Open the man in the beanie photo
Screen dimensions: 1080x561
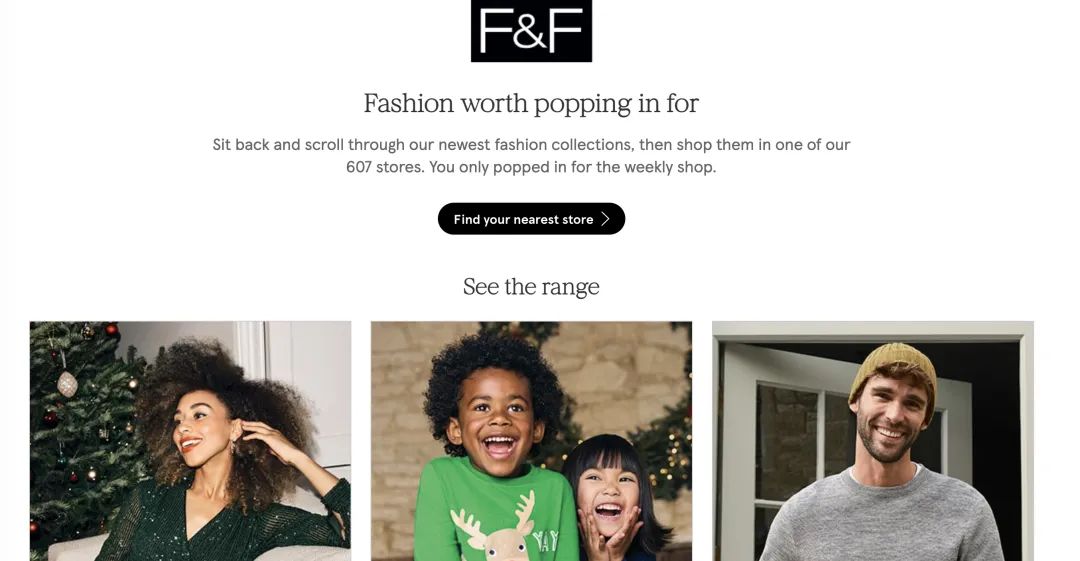coord(873,441)
